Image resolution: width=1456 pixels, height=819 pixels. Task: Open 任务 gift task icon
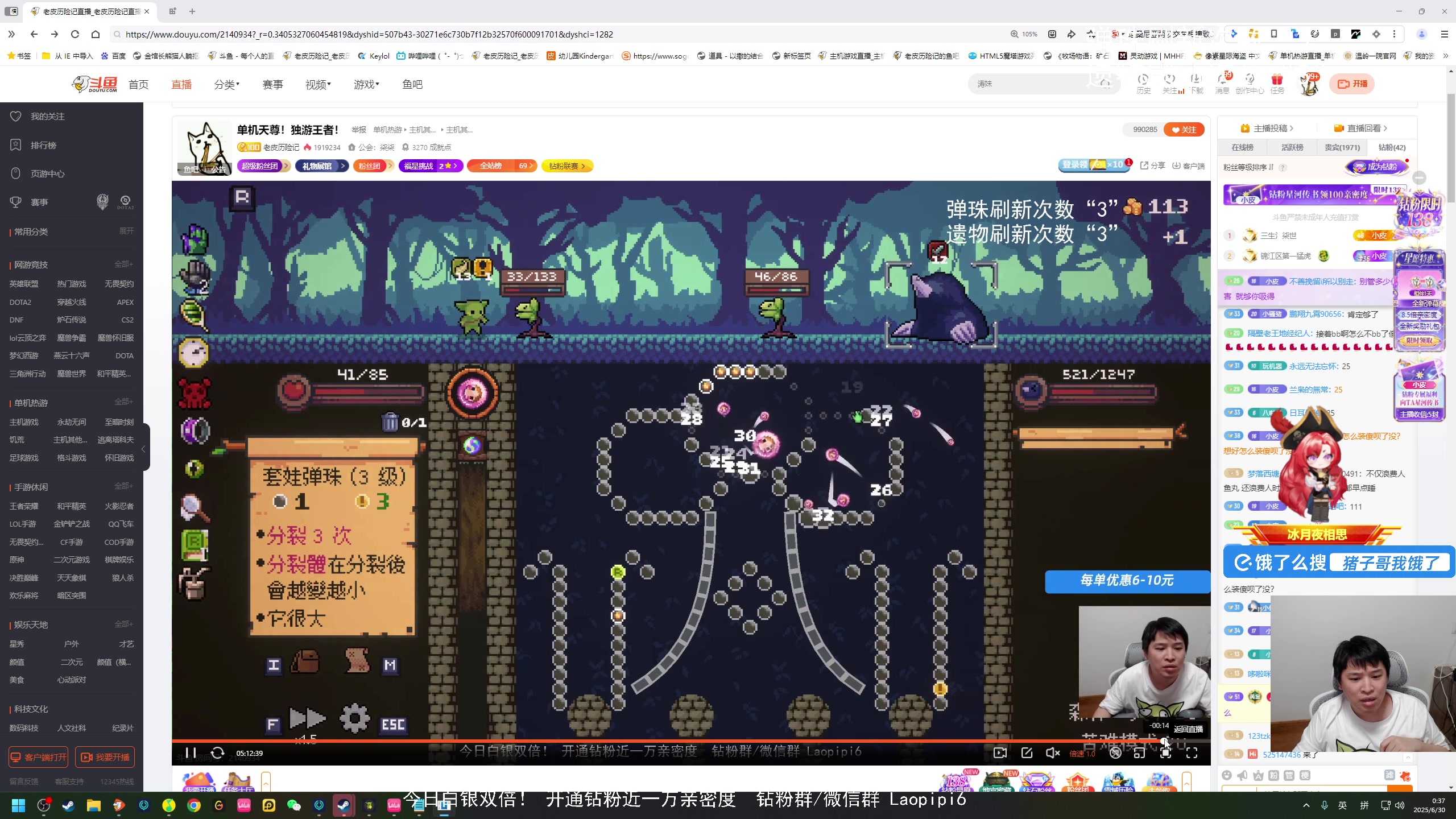[1277, 84]
